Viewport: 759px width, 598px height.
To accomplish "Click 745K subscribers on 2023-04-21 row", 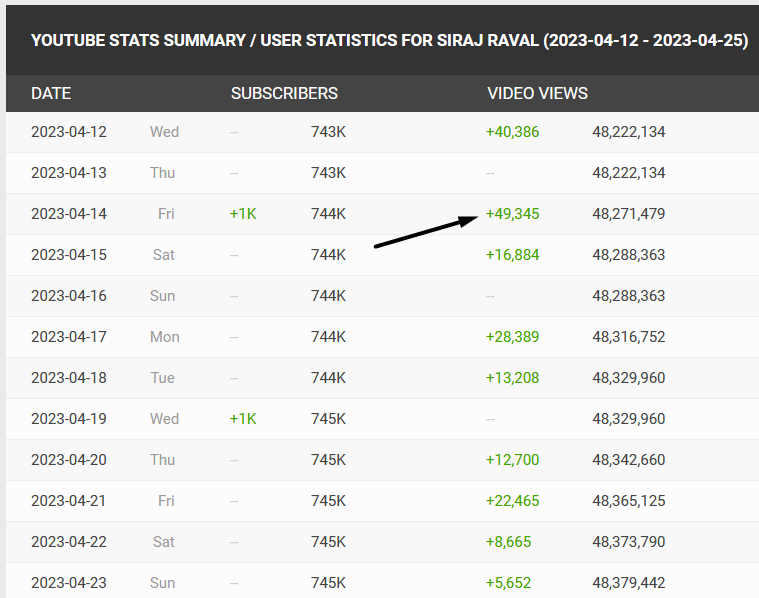I will [x=328, y=501].
